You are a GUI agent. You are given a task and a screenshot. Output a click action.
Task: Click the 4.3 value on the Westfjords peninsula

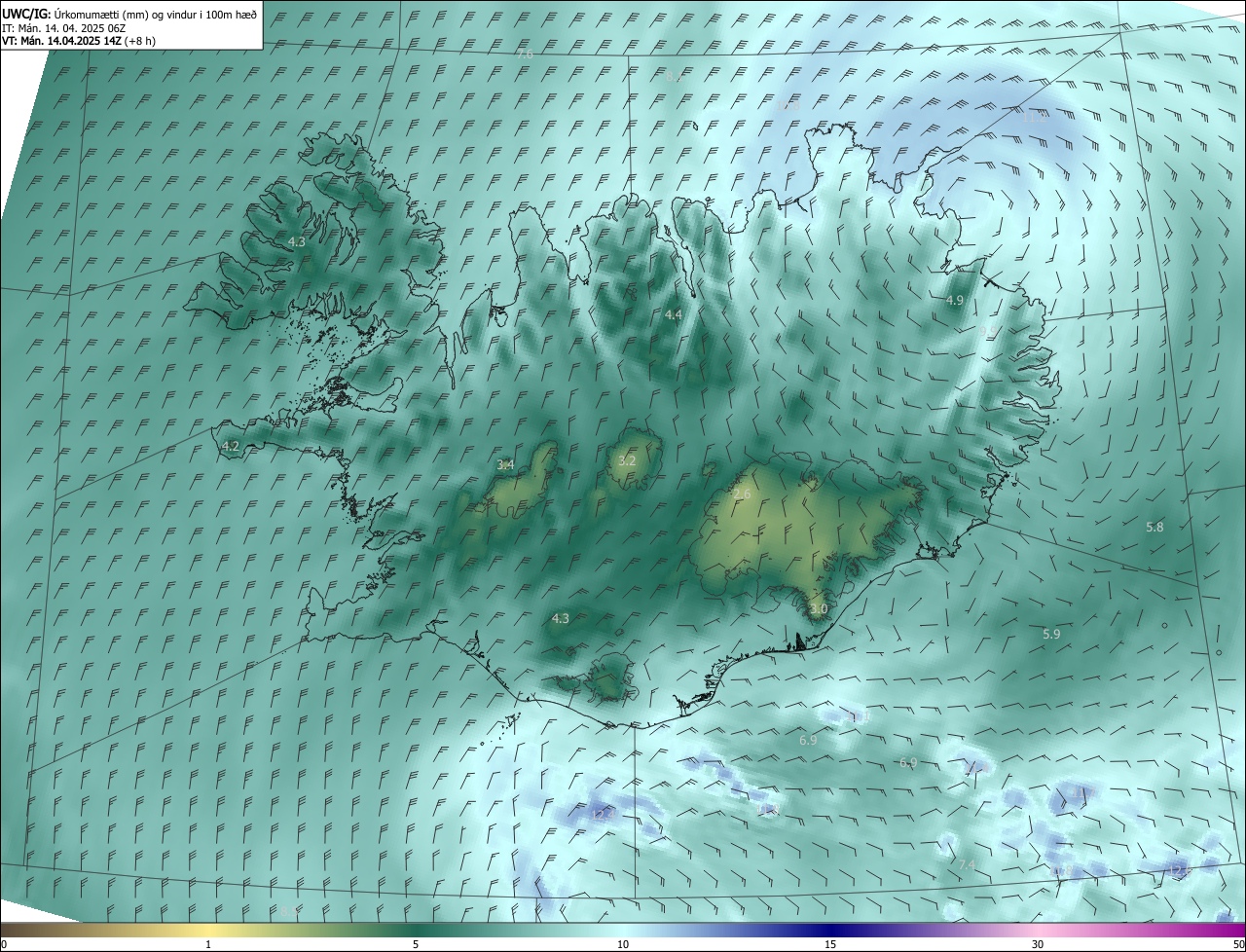297,241
